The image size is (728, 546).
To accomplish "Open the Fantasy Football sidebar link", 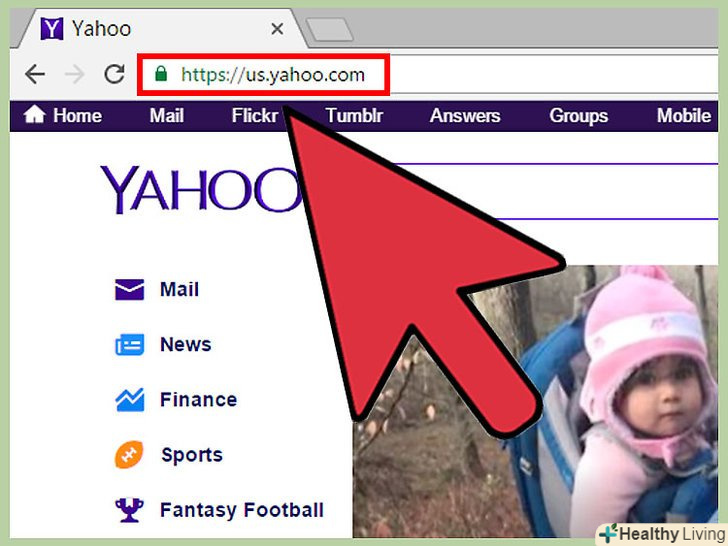I will tap(242, 510).
